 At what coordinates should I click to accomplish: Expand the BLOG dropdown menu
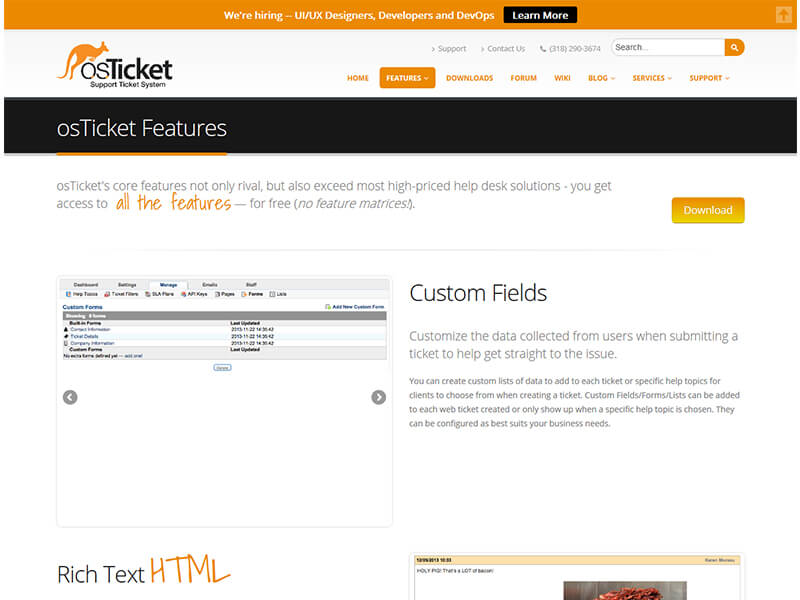(x=602, y=78)
